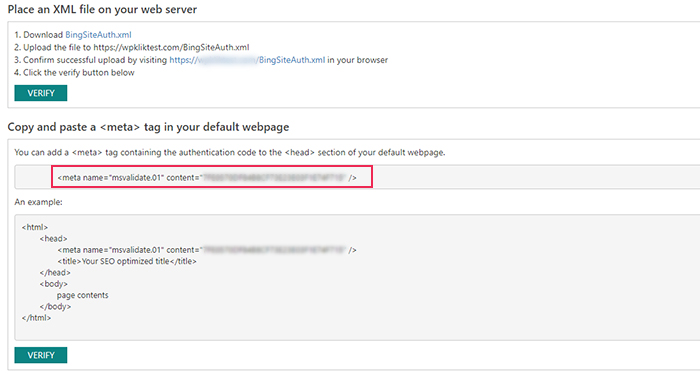Open the https BingSiteAuth.xml confirmation link
Image resolution: width=700 pixels, height=374 pixels.
click(247, 60)
